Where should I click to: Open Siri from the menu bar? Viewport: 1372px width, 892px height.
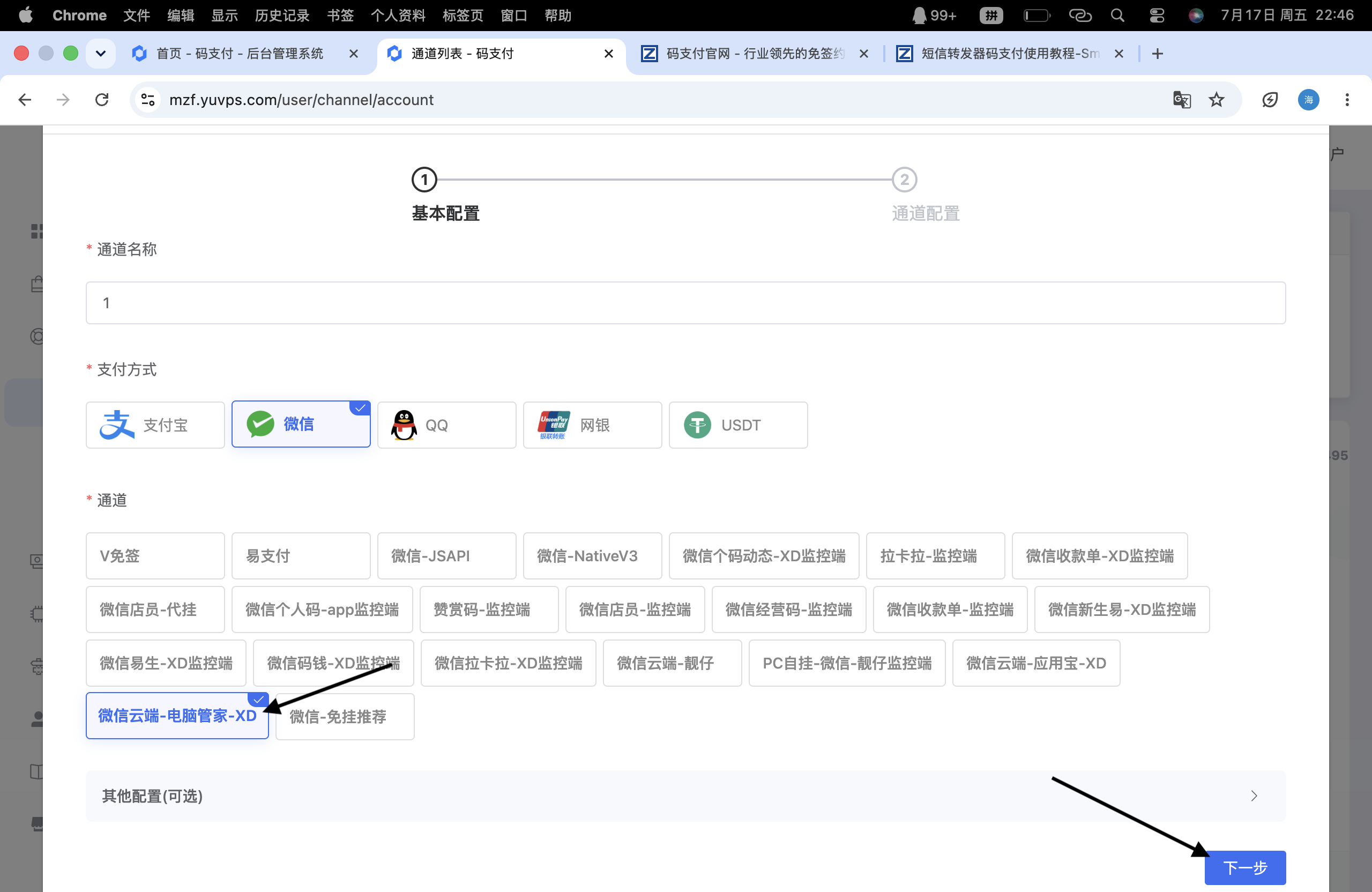pyautogui.click(x=1196, y=15)
